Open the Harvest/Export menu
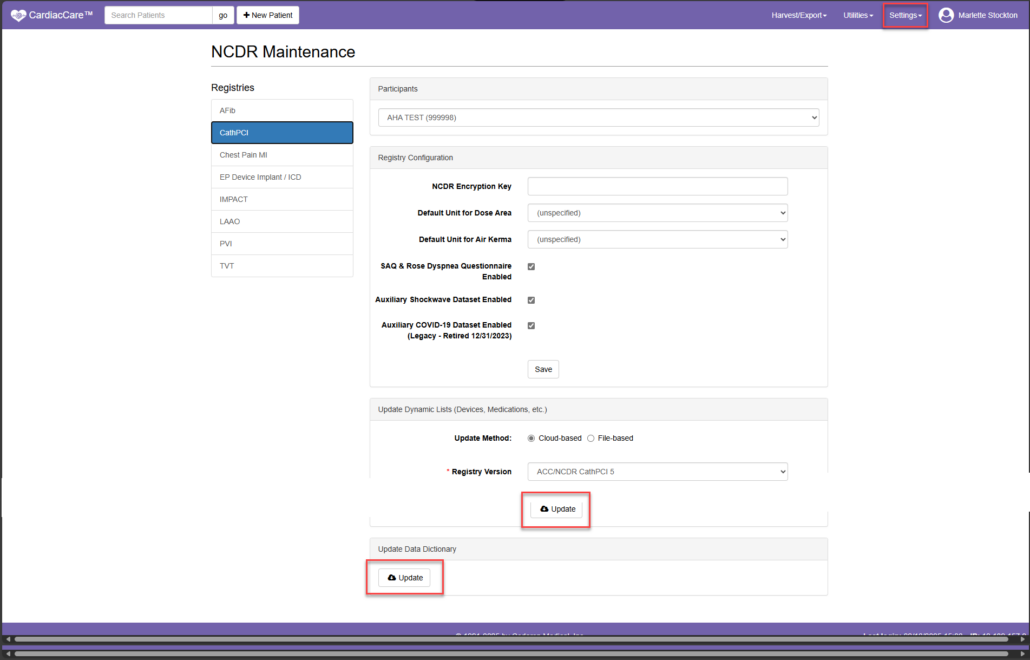The height and width of the screenshot is (660, 1030). click(x=799, y=15)
